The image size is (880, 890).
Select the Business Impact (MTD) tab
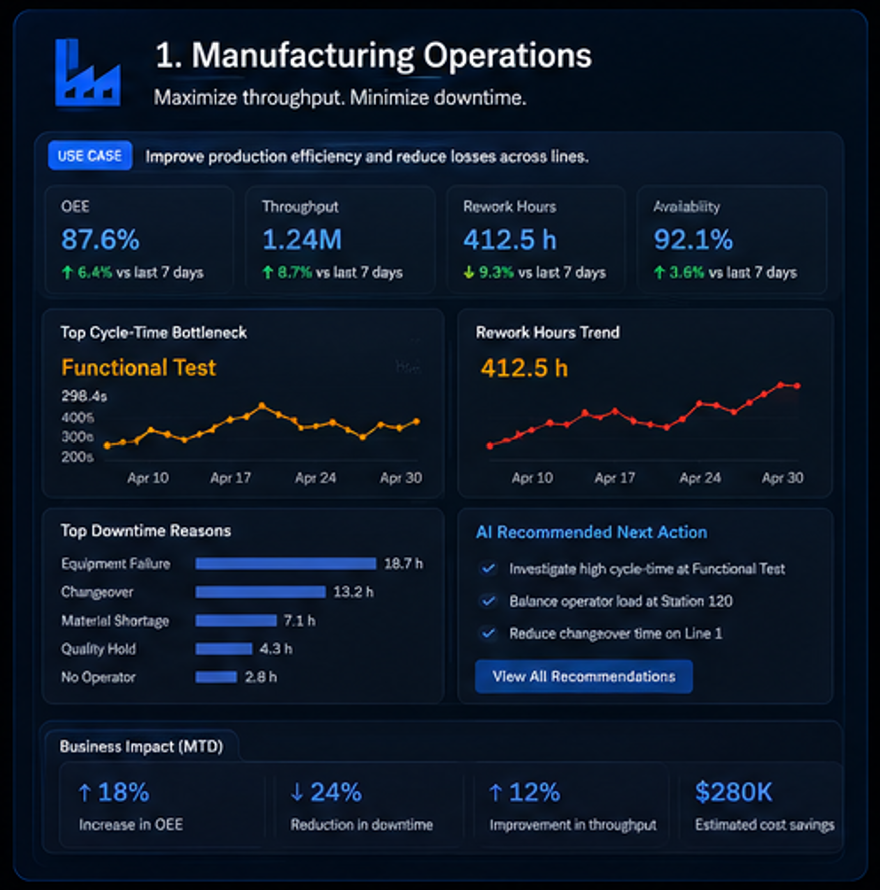pos(141,746)
